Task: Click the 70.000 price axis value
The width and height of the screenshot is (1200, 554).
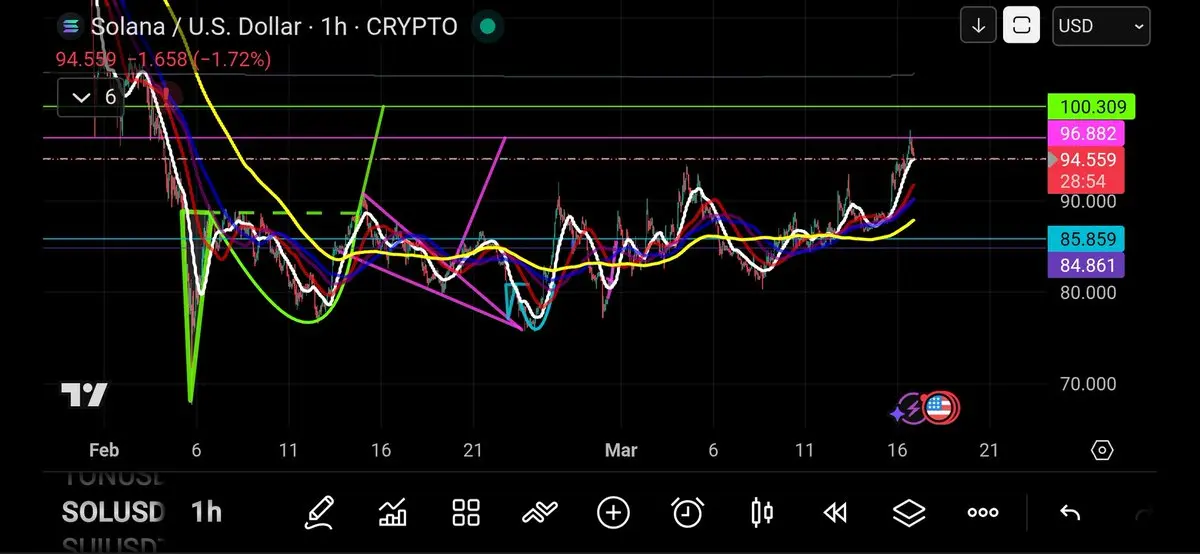Action: point(1088,384)
